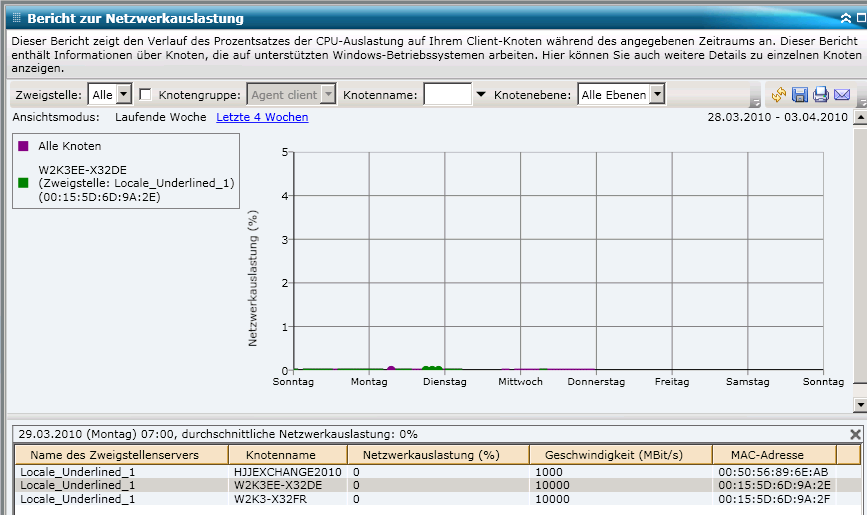Viewport: 867px width, 517px height.
Task: Select the W2K3EE-X32DE table row
Action: (x=437, y=485)
